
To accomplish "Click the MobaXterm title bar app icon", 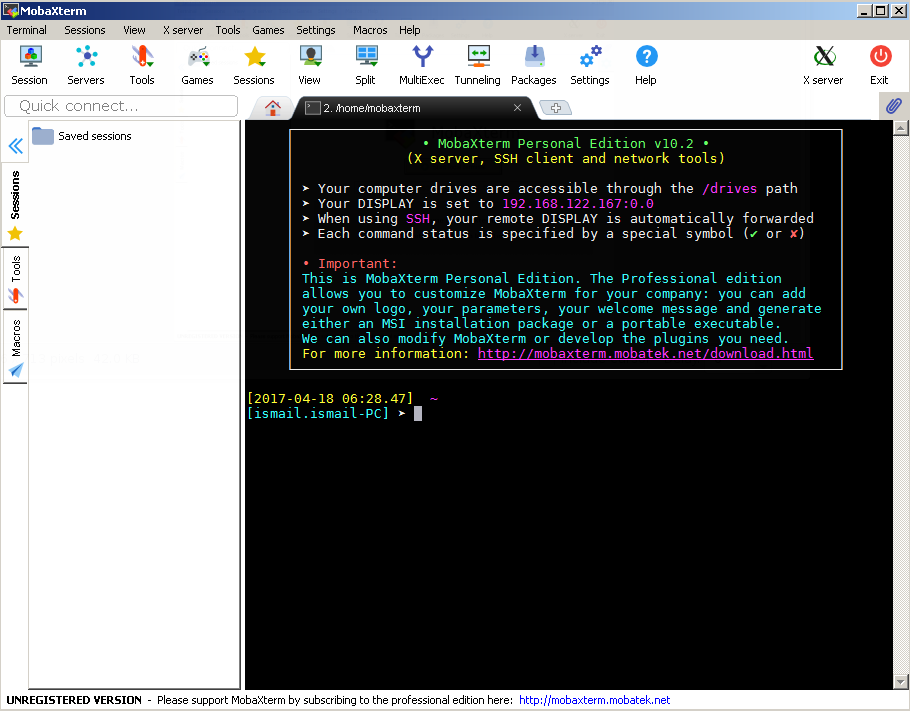I will coord(11,10).
